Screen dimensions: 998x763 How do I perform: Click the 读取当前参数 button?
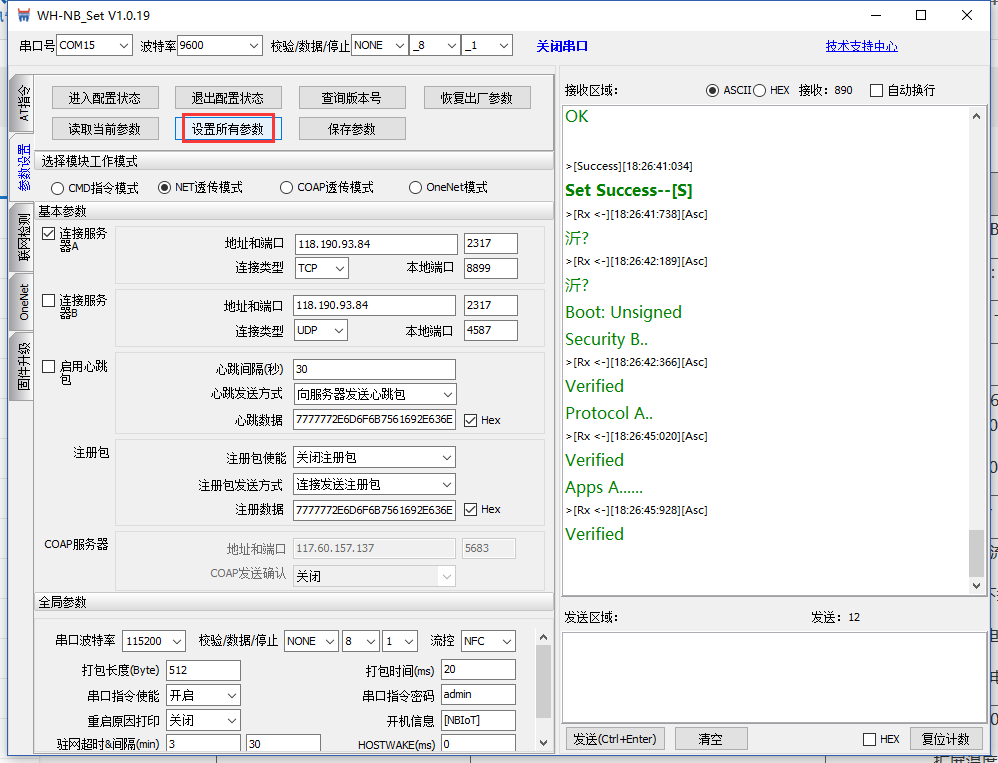tap(105, 129)
